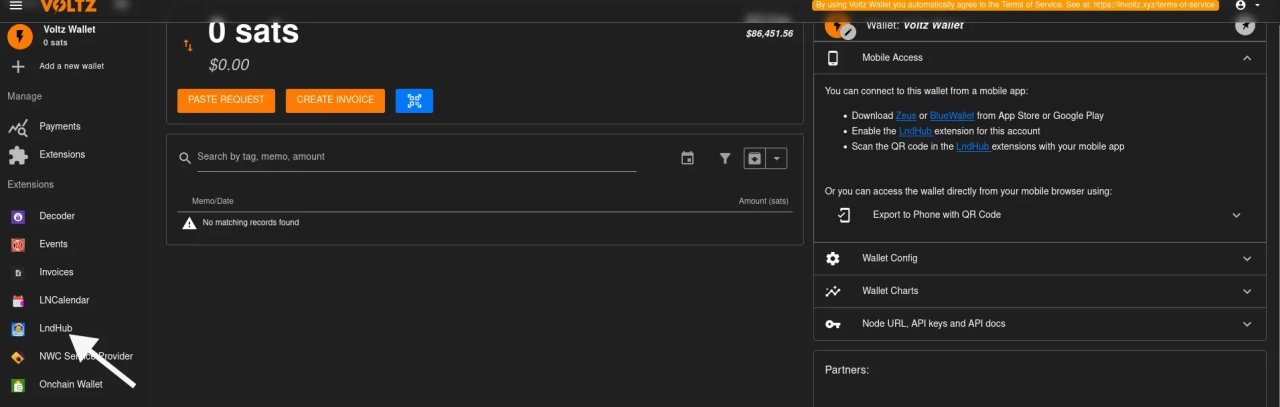
Task: Select the Voltz Wallet lightning avatar in sidebar
Action: pyautogui.click(x=19, y=37)
